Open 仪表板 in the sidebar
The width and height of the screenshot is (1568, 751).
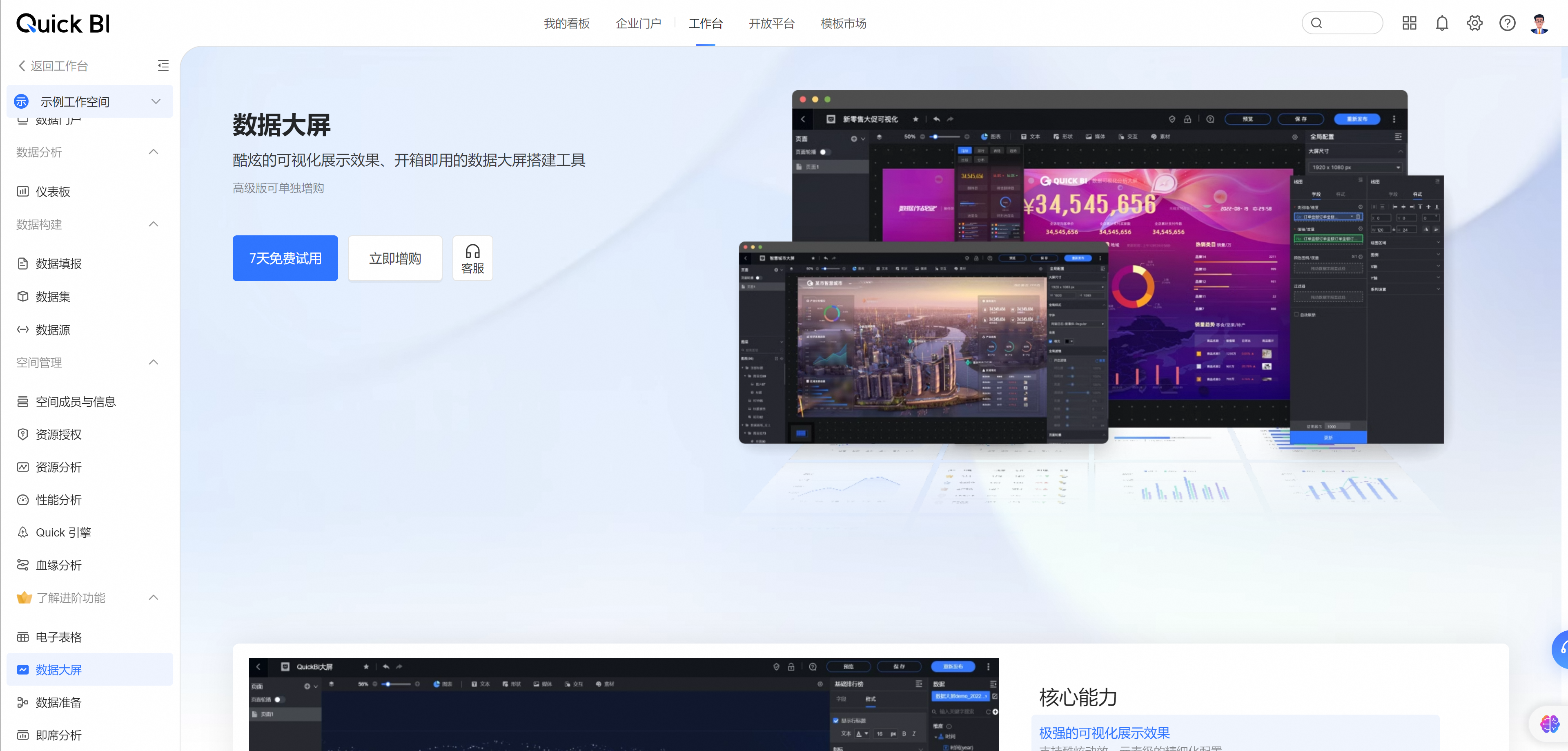click(x=53, y=191)
